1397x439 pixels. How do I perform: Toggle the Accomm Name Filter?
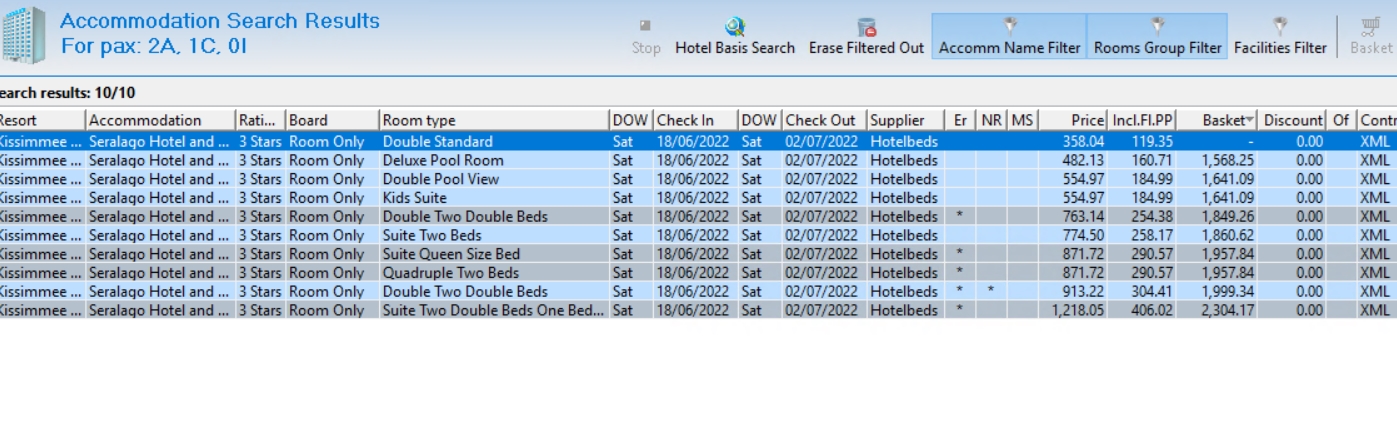point(1009,36)
